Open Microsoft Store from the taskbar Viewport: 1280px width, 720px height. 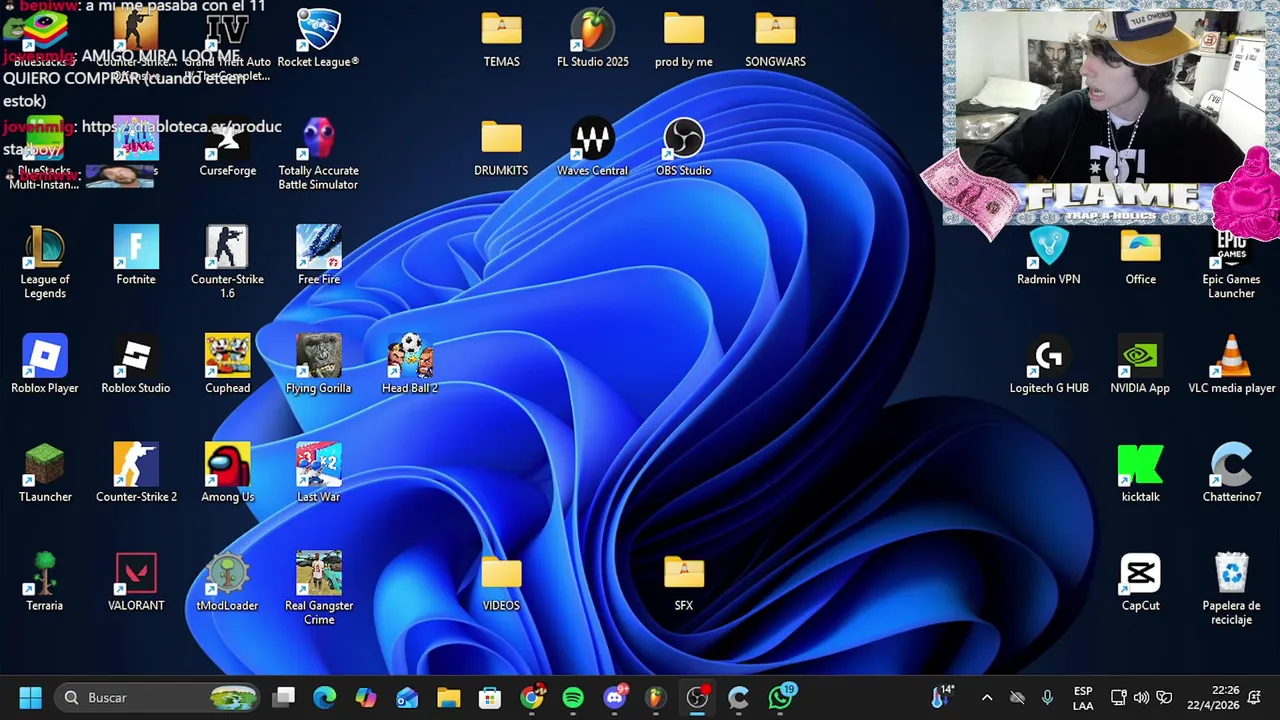(x=489, y=697)
